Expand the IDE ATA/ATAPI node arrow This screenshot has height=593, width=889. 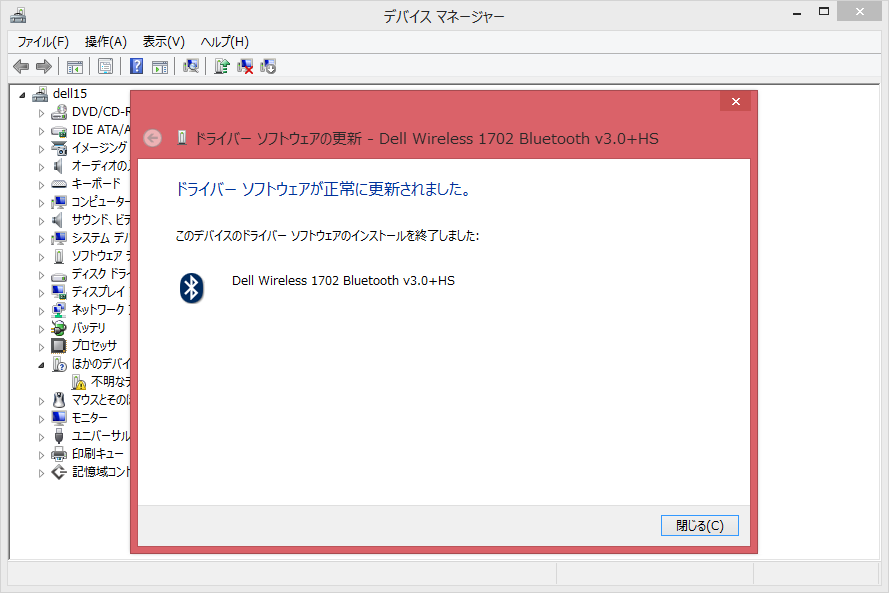click(41, 131)
